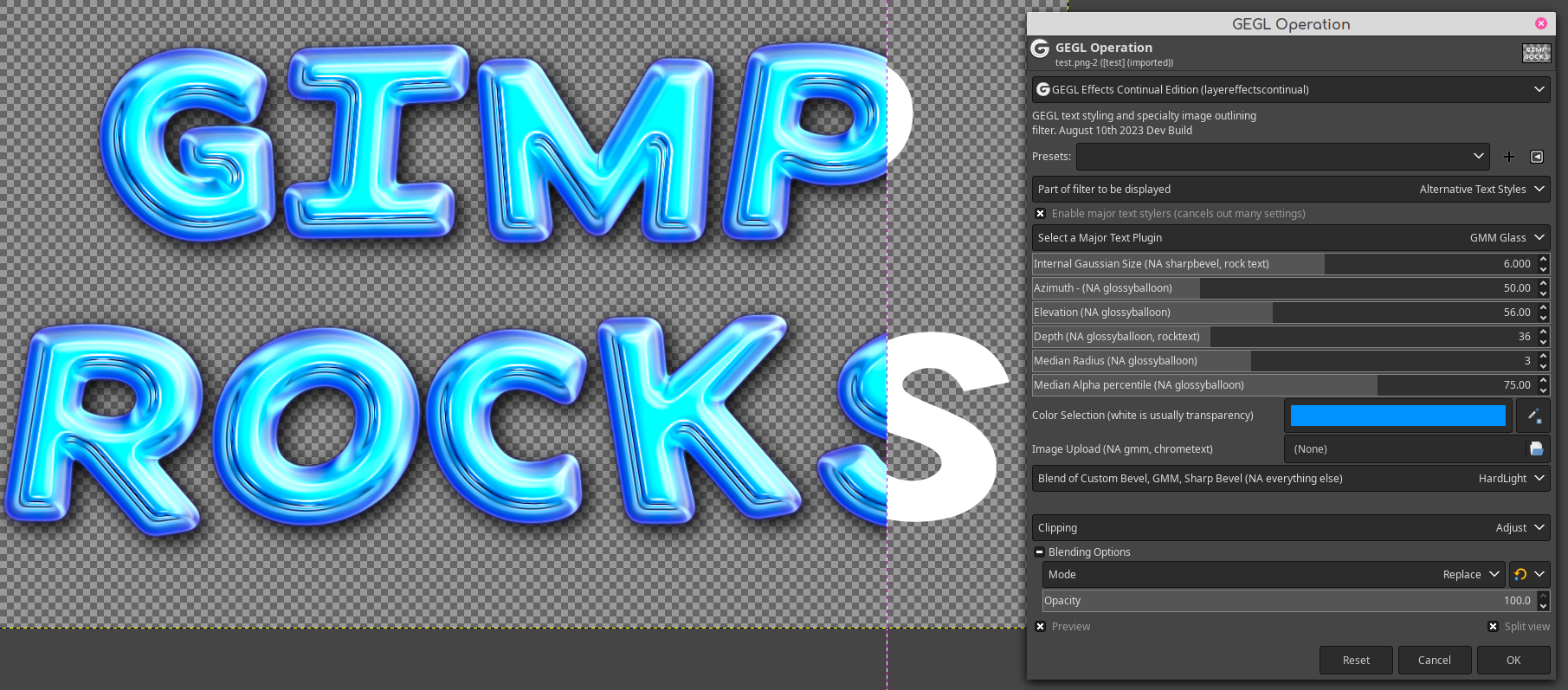Toggle the Preview checkbox

point(1040,626)
